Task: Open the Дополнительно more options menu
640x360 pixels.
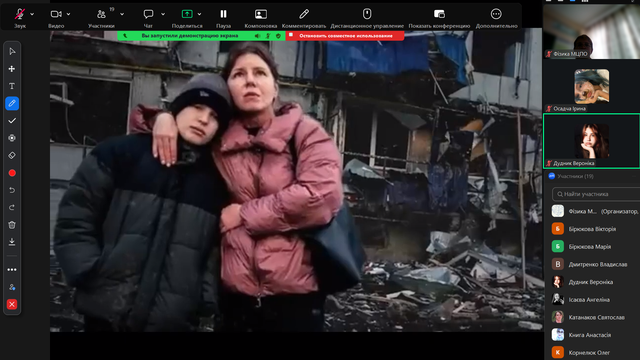Action: pos(496,14)
